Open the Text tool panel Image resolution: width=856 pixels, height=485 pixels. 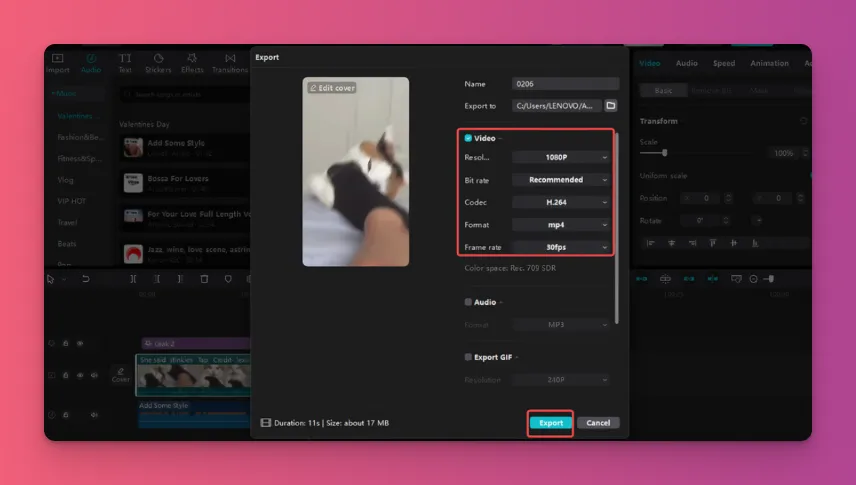click(125, 63)
